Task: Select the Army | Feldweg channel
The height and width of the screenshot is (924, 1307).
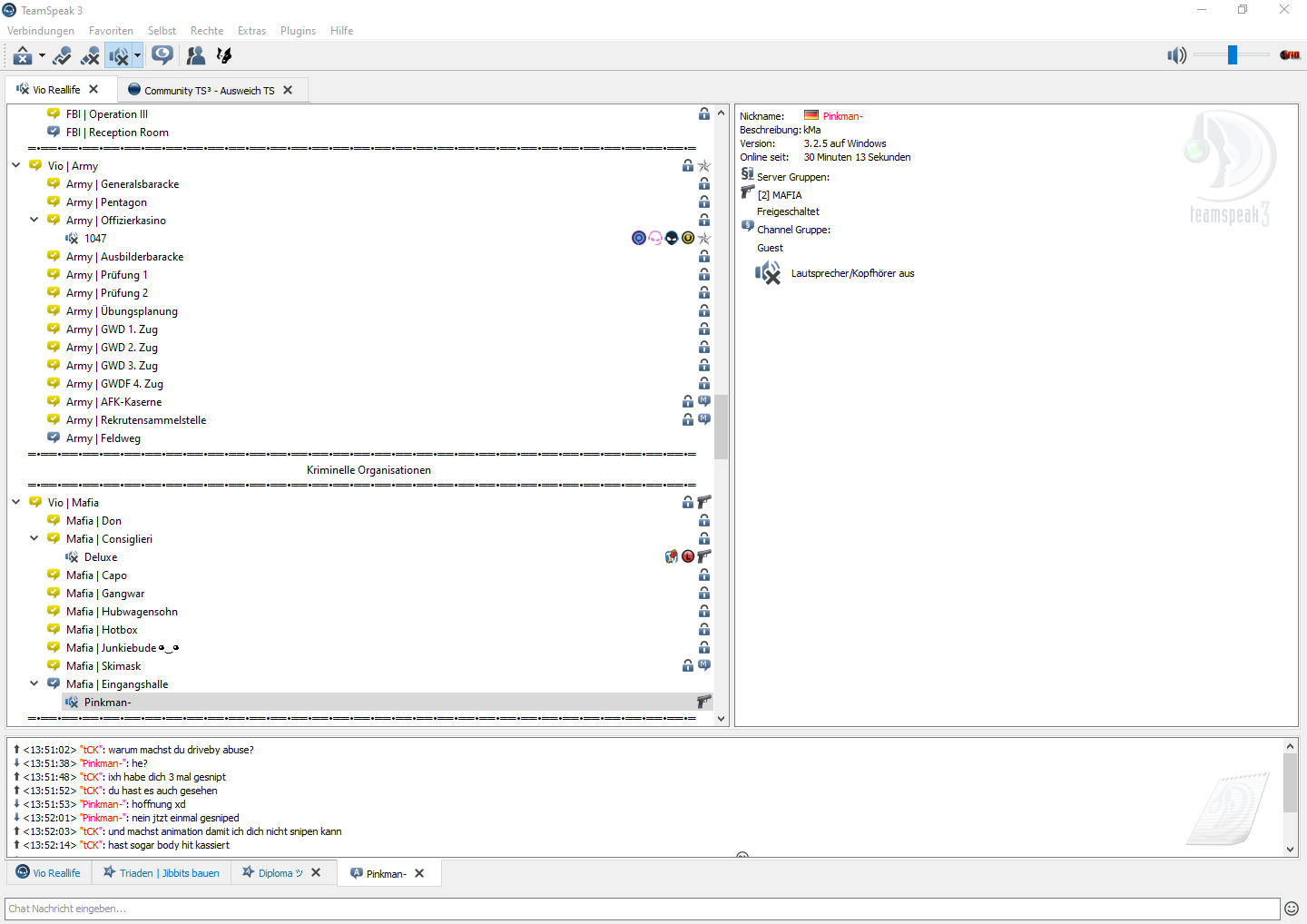Action: tap(103, 438)
